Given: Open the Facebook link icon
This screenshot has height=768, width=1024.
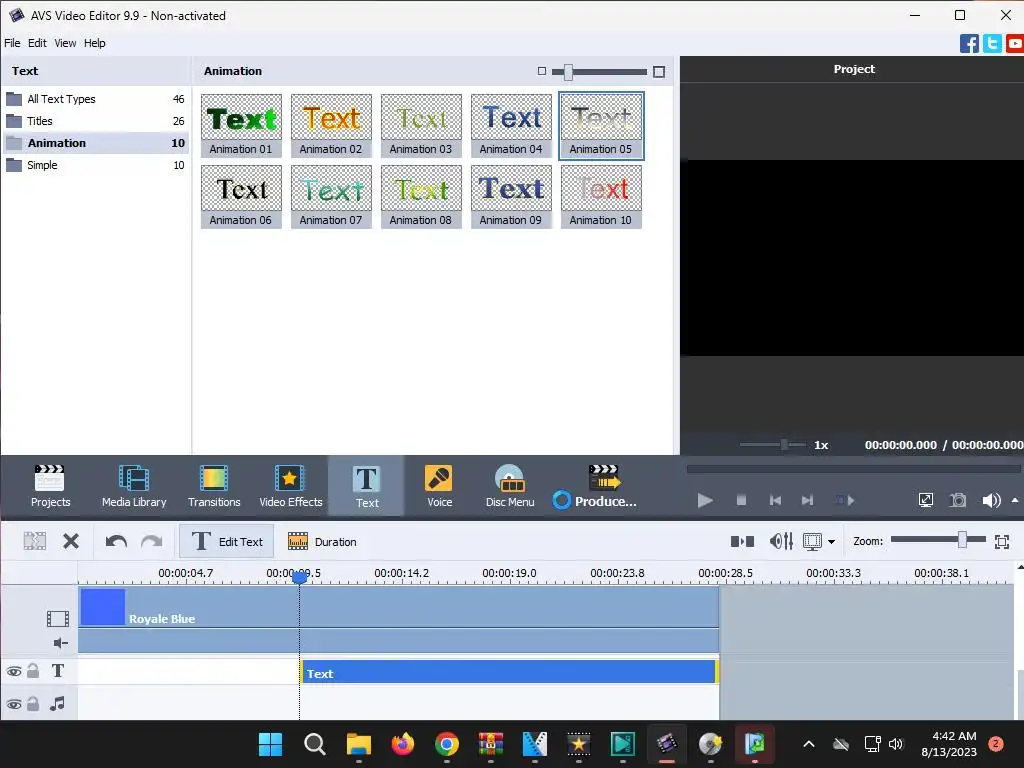Looking at the screenshot, I should [969, 43].
